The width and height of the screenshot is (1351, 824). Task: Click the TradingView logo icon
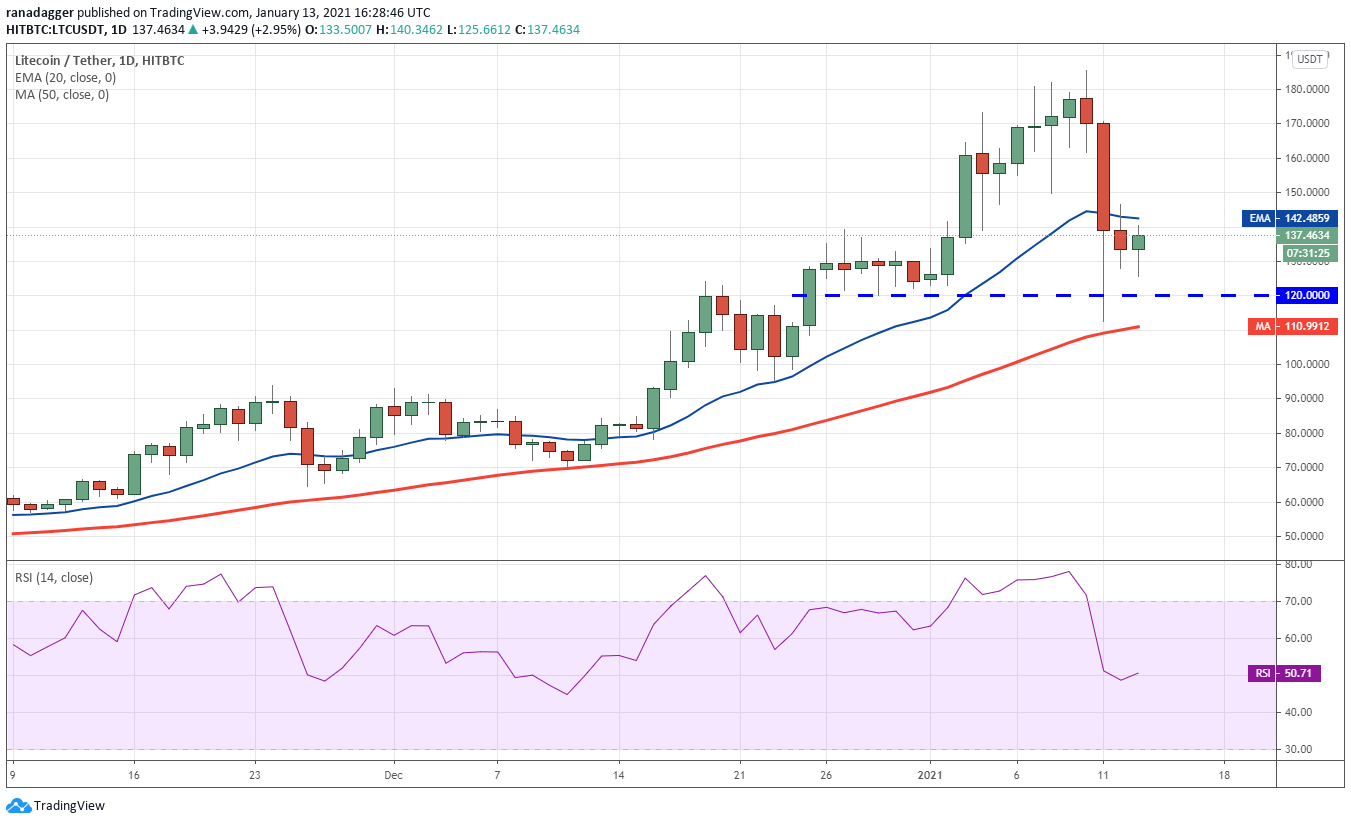tap(18, 805)
